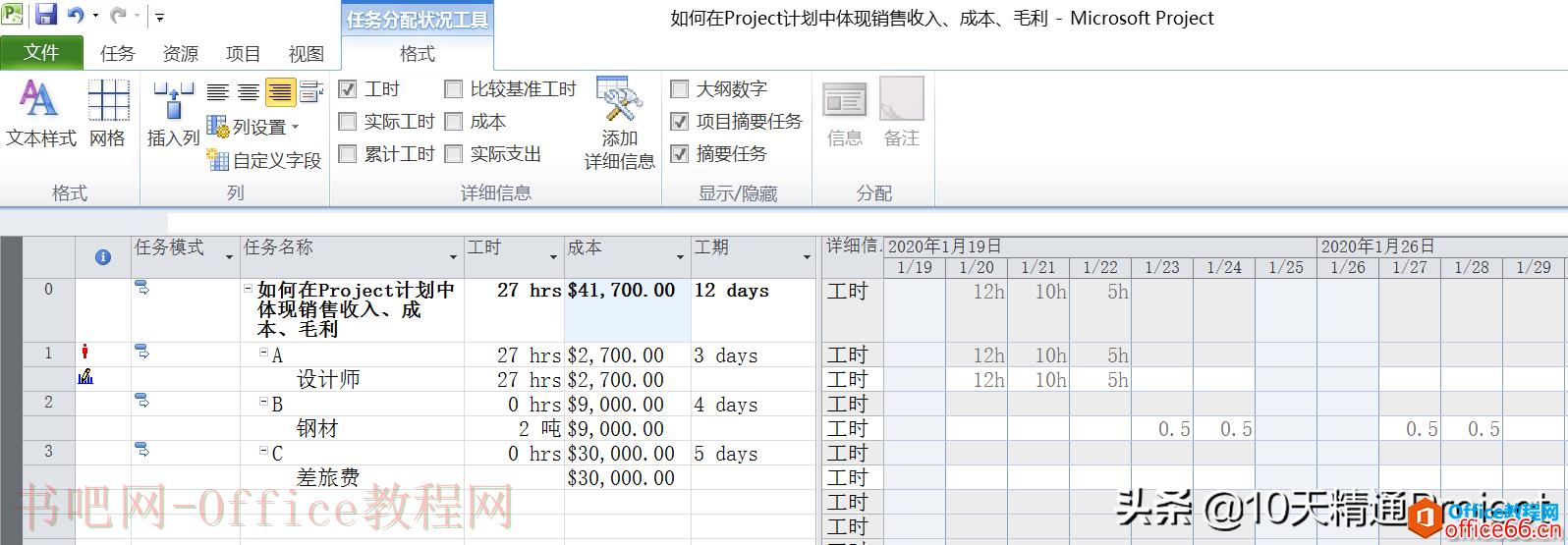Switch to 视图 (View) ribbon tab
This screenshot has height=545, width=1568.
pyautogui.click(x=307, y=54)
